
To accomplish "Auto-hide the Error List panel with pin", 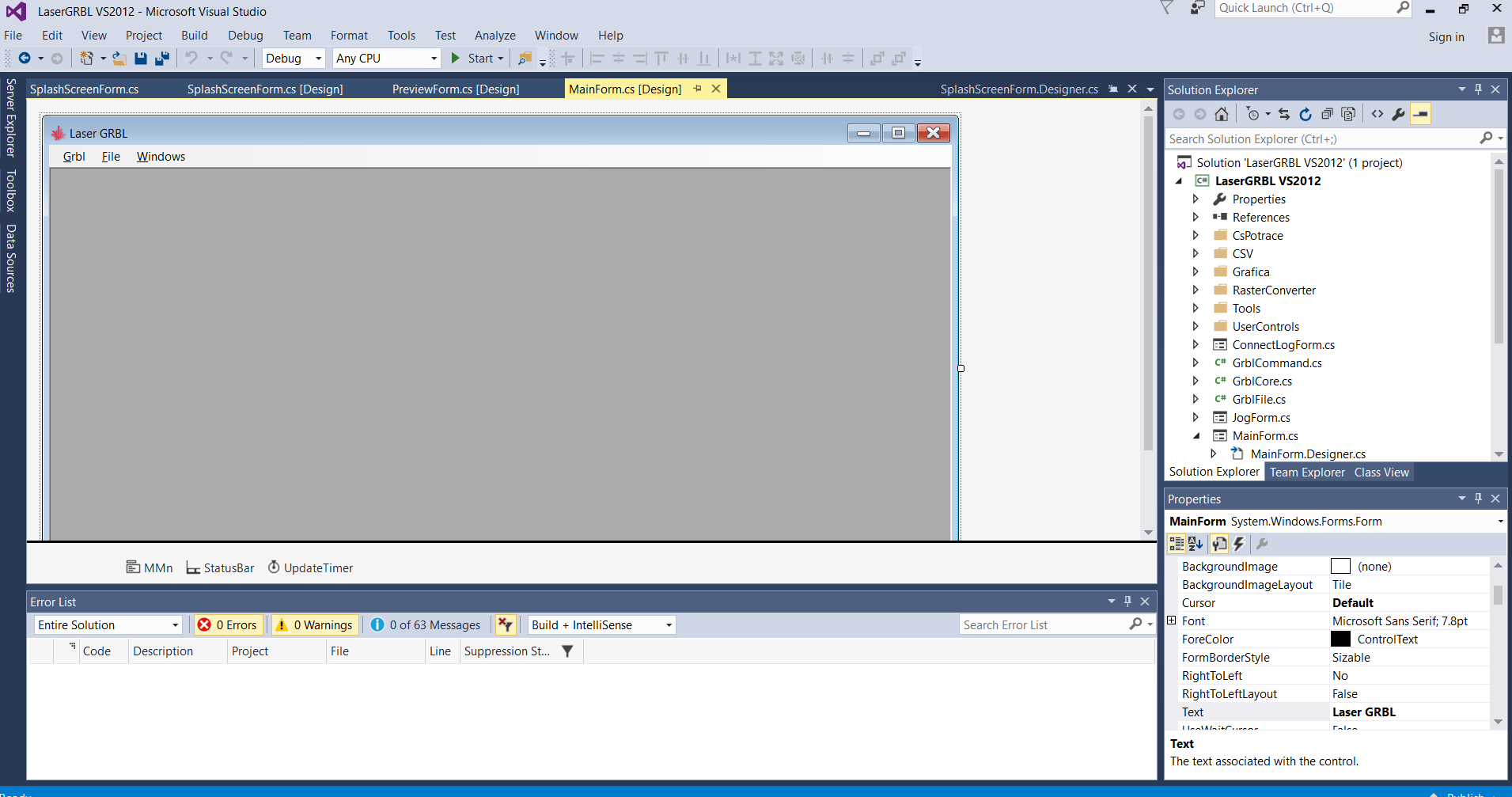I will click(x=1128, y=602).
